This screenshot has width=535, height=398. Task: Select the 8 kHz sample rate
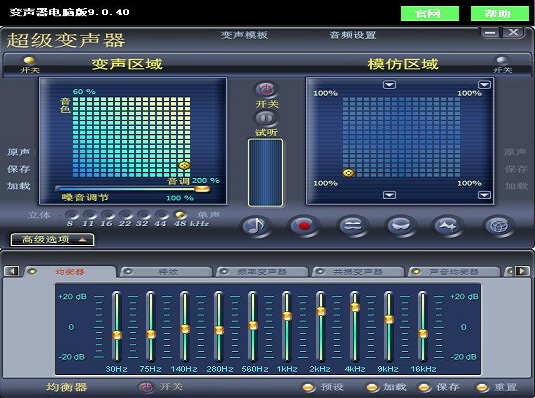(71, 215)
